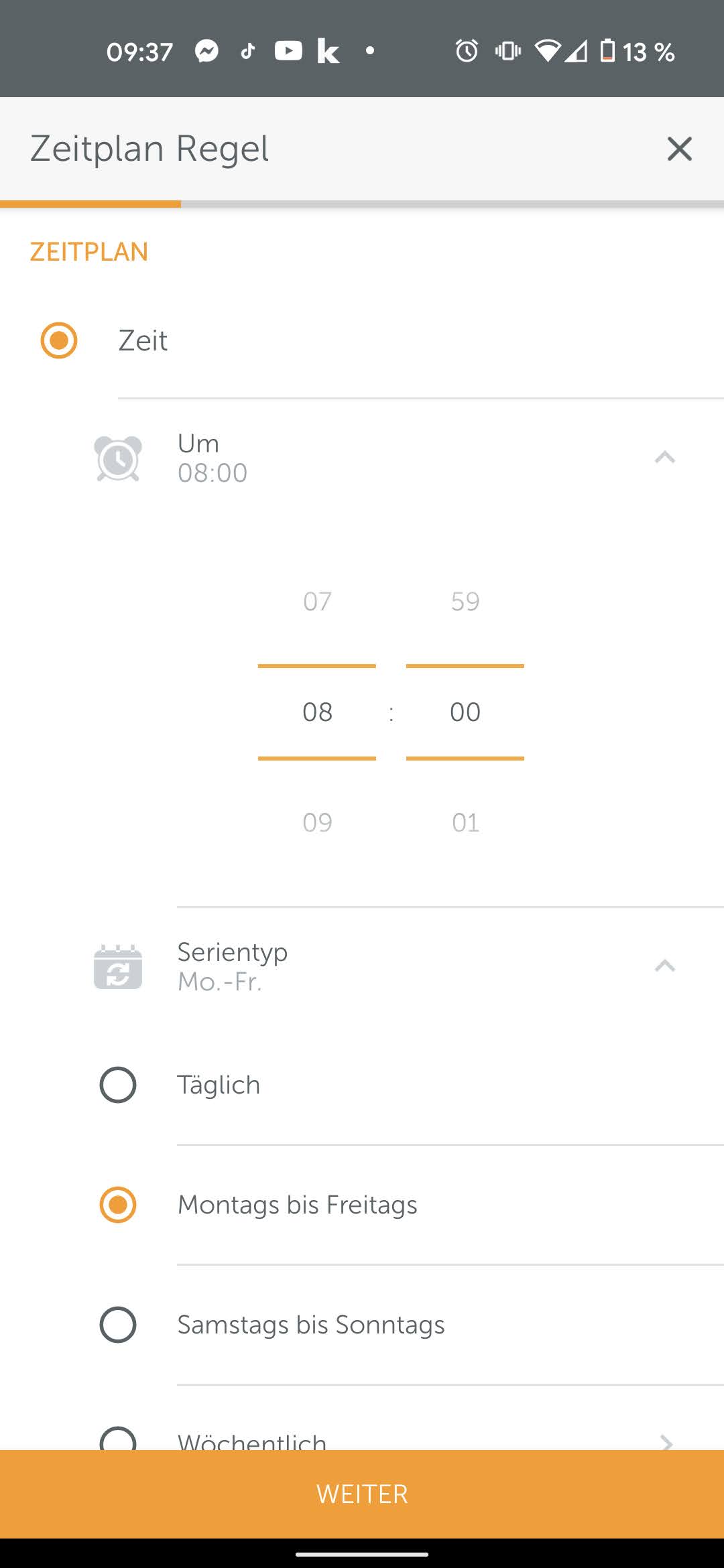The width and height of the screenshot is (724, 1568).
Task: Tap hour 09 in the time picker
Action: (317, 823)
